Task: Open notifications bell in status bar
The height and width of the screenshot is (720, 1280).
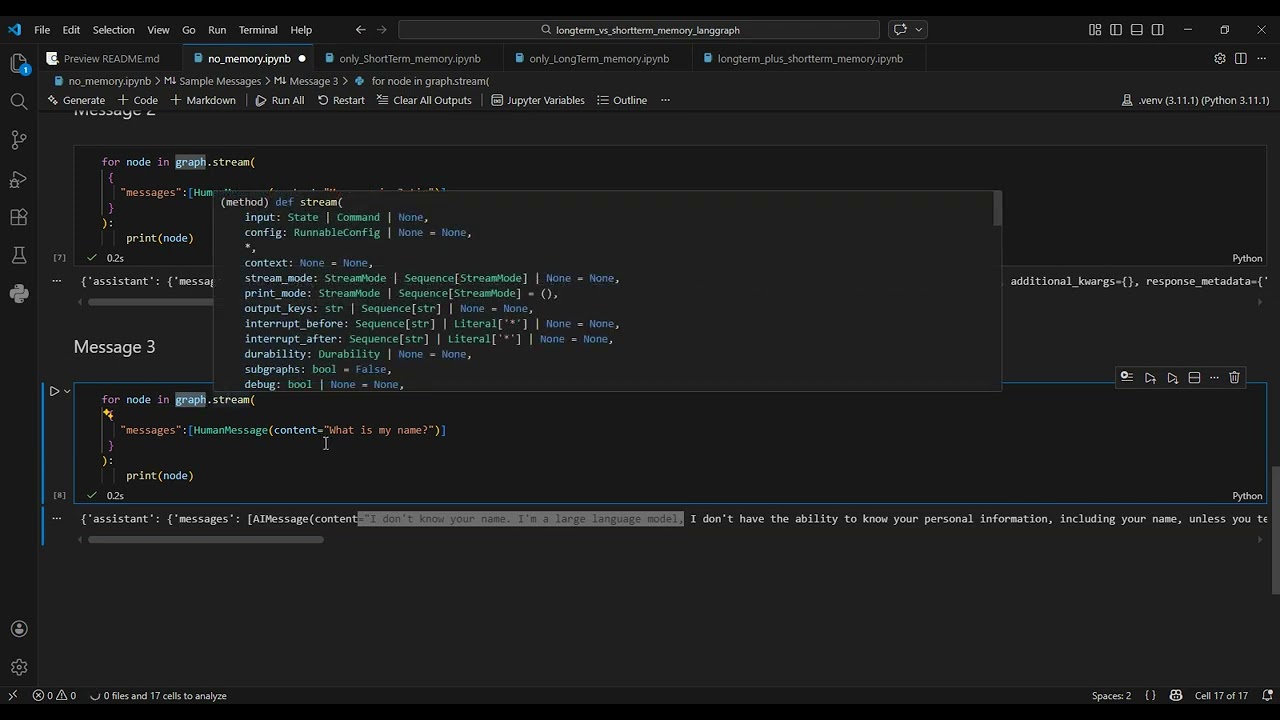Action: (x=1266, y=696)
